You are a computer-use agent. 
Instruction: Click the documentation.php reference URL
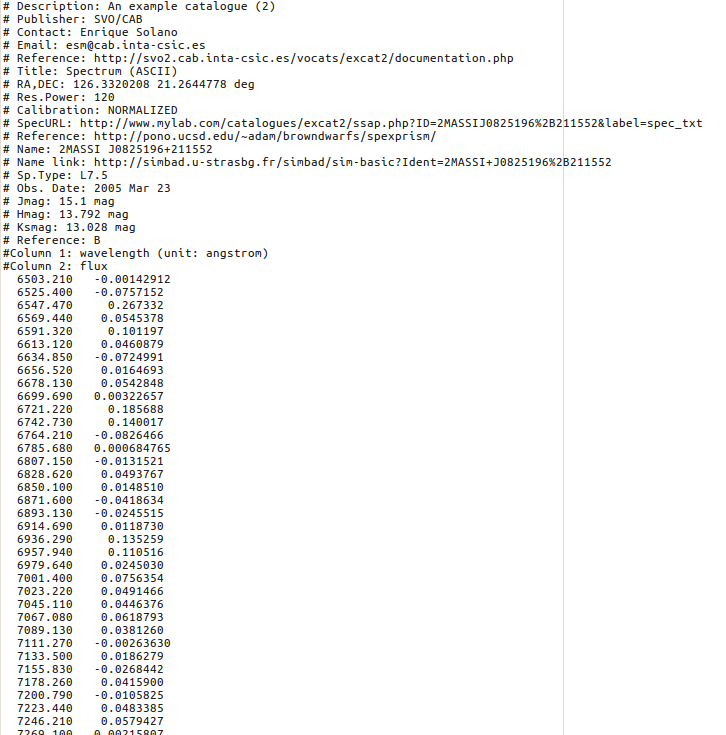(304, 58)
